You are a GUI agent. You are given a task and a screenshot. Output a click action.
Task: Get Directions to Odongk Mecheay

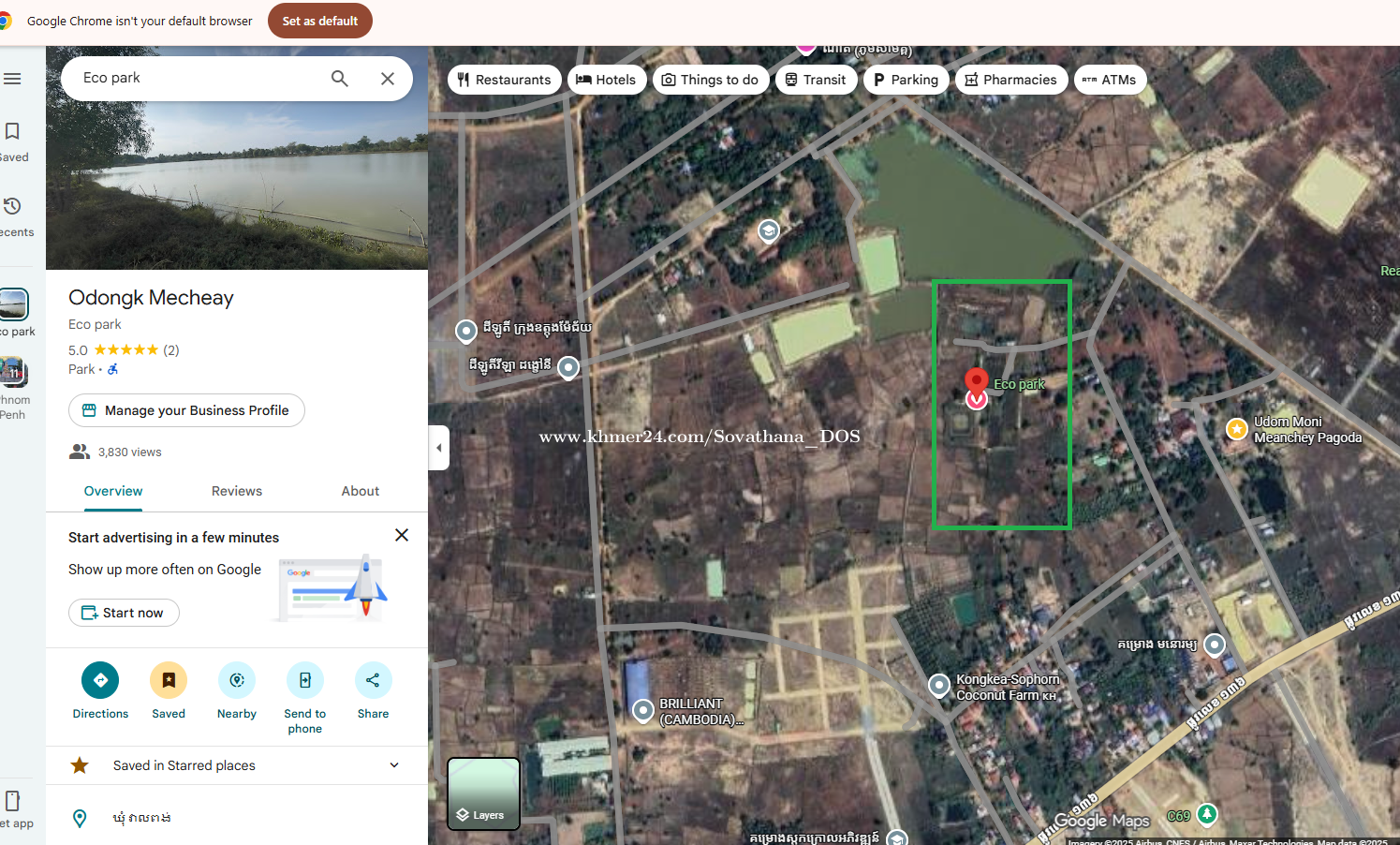click(x=100, y=680)
